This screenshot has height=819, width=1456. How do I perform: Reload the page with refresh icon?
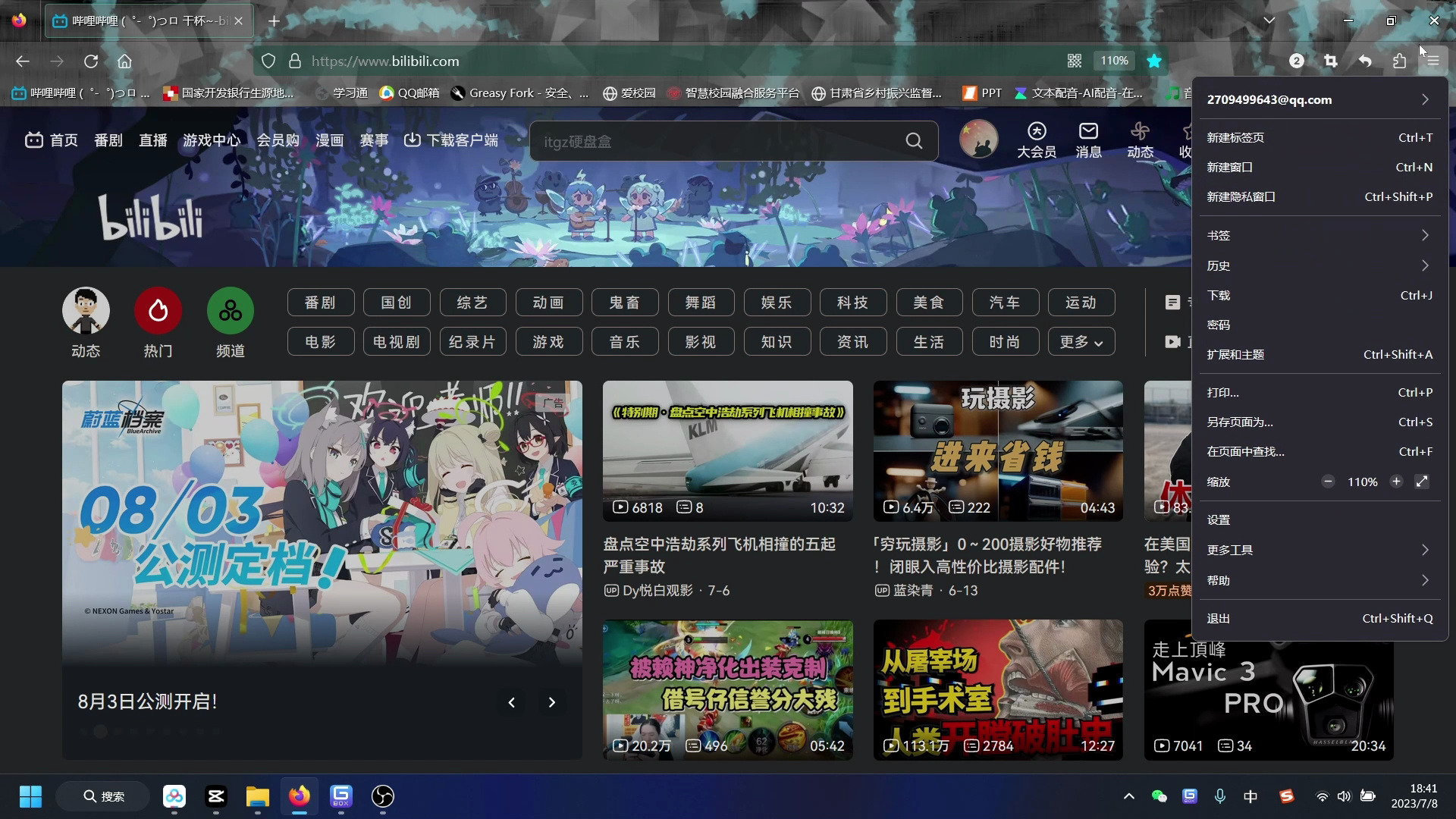(91, 61)
